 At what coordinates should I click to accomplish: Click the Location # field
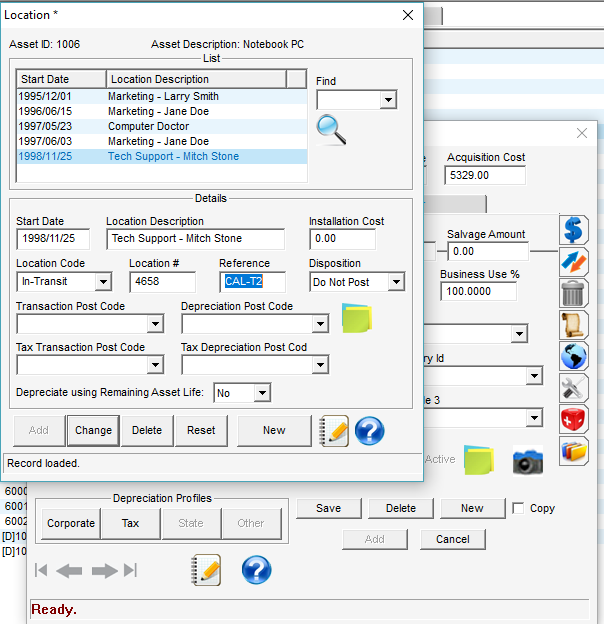click(x=162, y=282)
